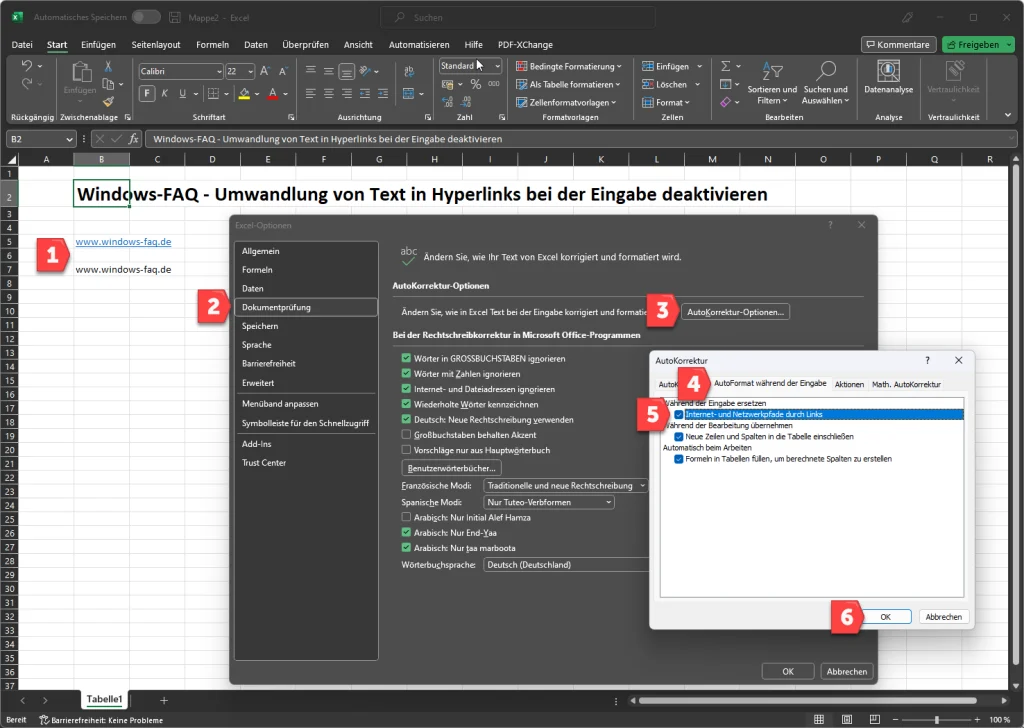Switch to normal view icon

tap(819, 720)
